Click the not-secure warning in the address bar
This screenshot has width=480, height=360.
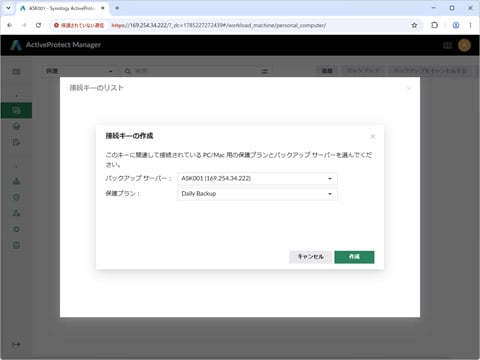[x=79, y=25]
